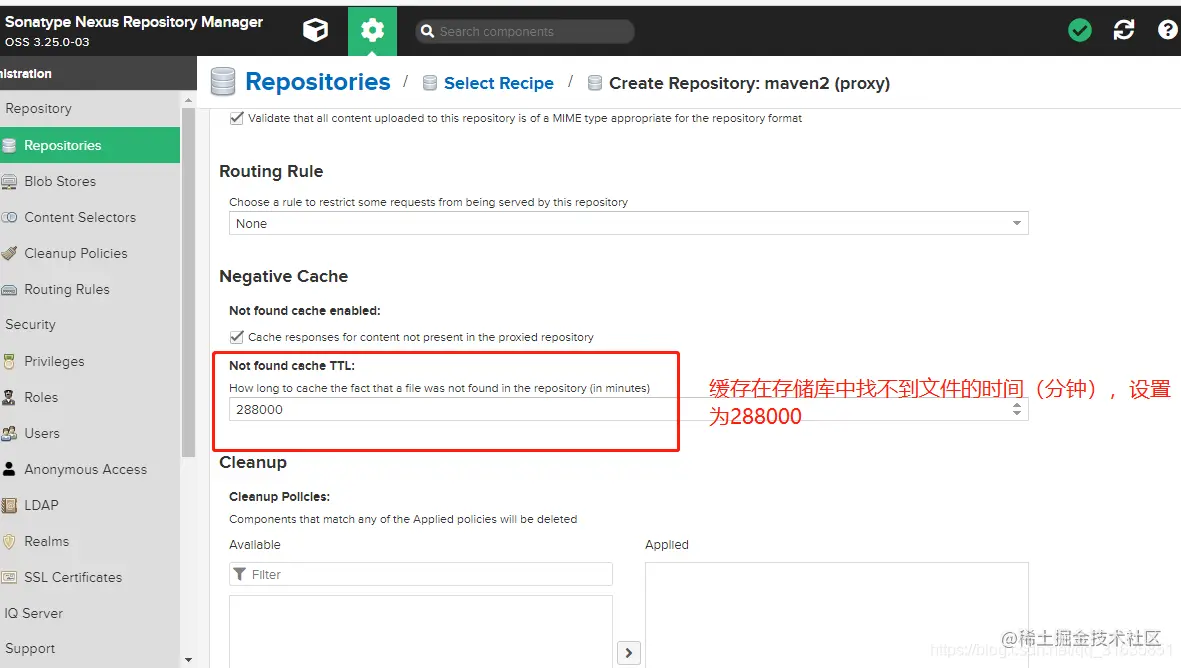The height and width of the screenshot is (668, 1181).
Task: Expand the Support section in sidebar
Action: click(30, 648)
